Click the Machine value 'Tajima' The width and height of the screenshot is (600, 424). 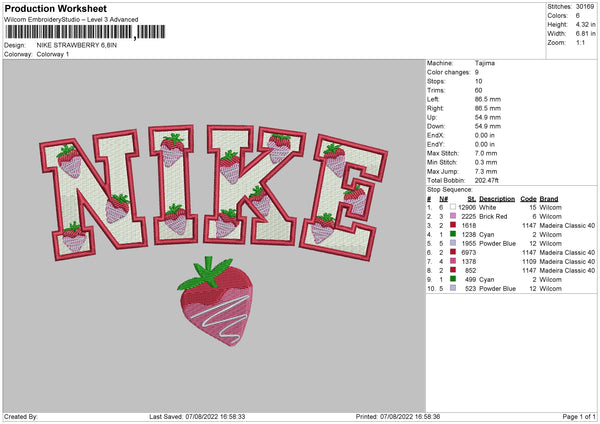pos(485,63)
